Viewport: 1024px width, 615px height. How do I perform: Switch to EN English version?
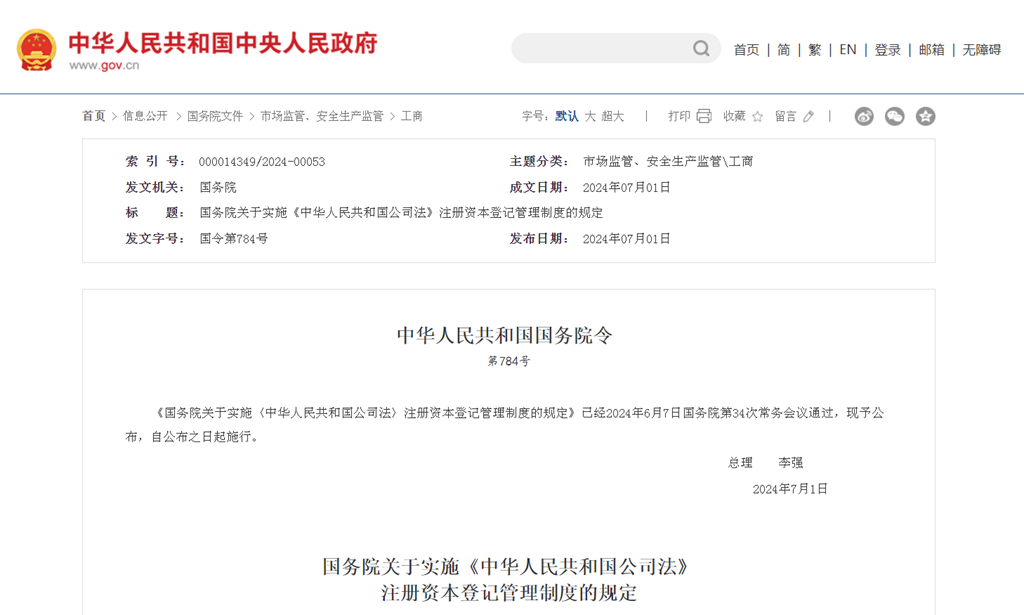coord(848,50)
